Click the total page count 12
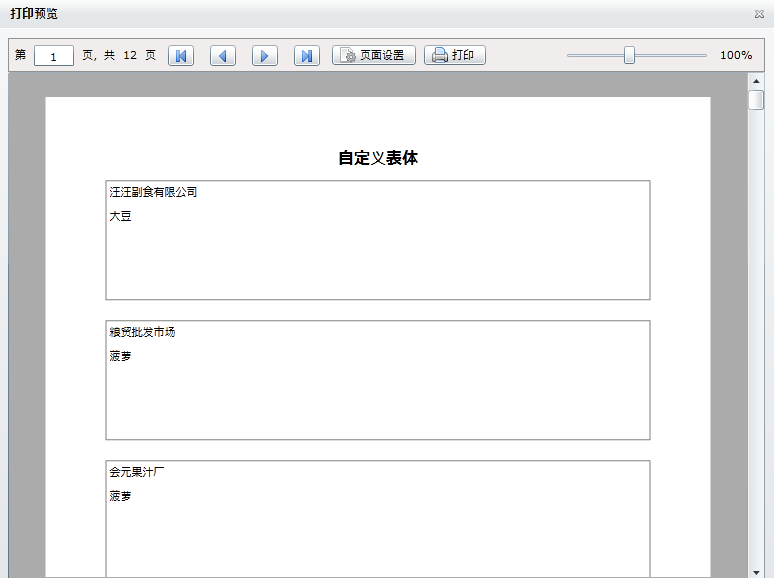 pos(130,55)
